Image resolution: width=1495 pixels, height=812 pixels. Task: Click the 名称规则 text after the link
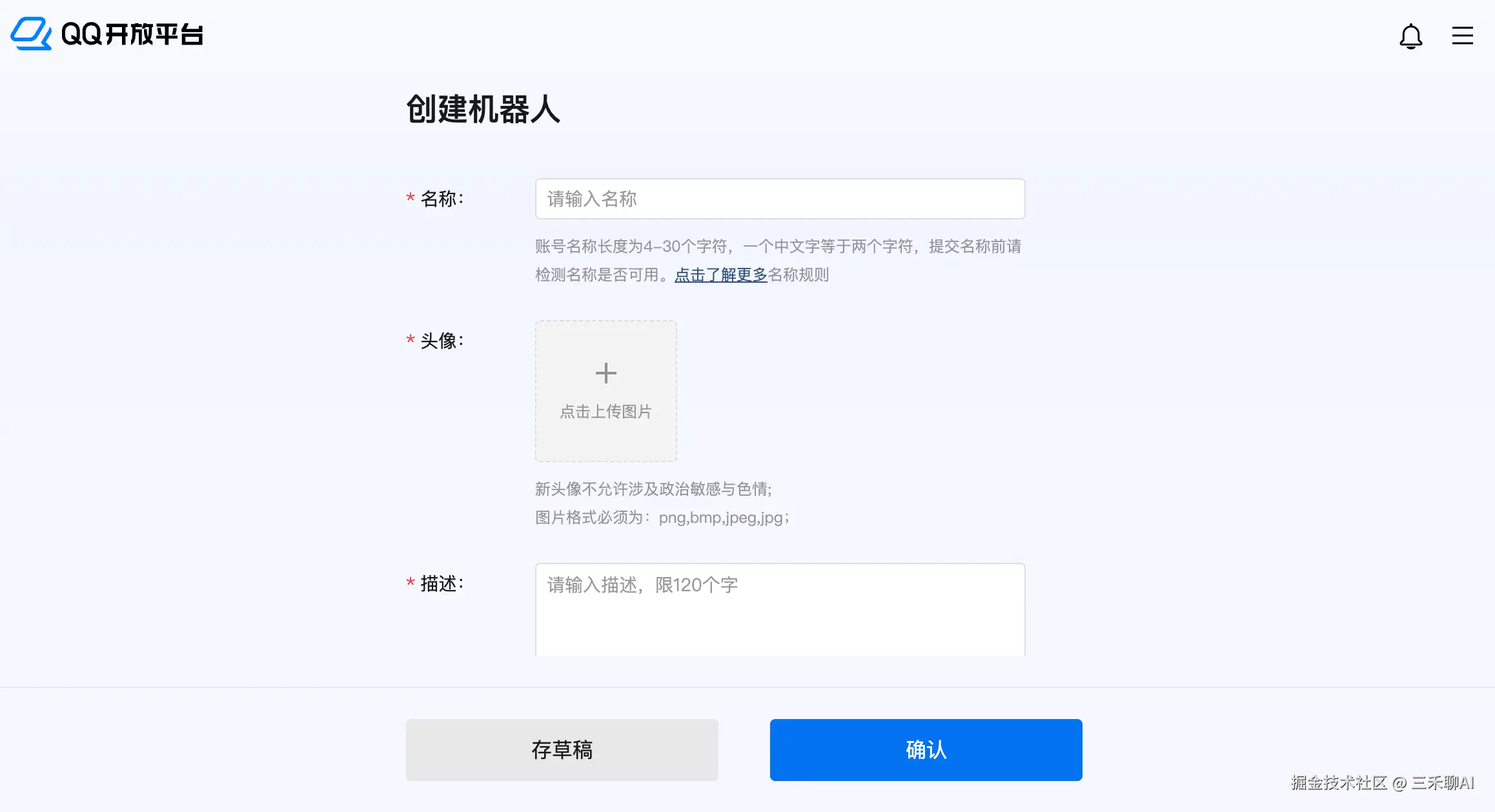[798, 275]
